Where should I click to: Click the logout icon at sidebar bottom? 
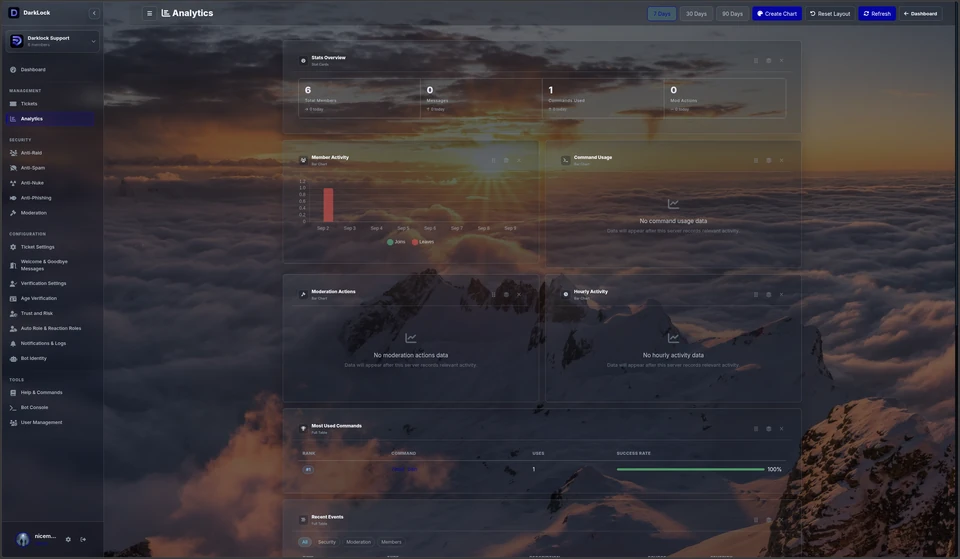click(83, 539)
